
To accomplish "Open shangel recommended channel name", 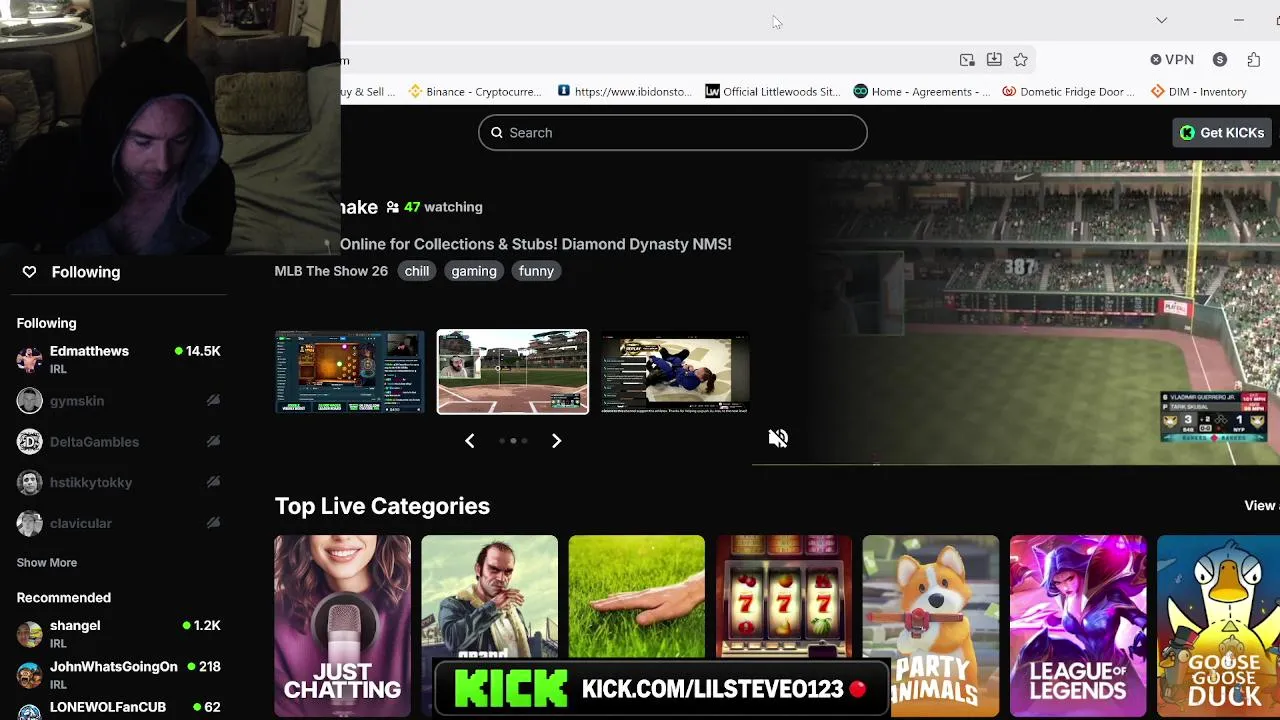I will coord(75,625).
